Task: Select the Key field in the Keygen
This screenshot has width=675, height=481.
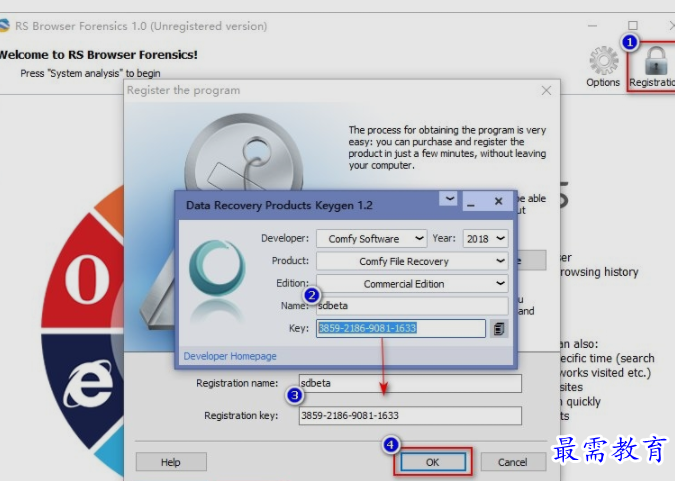Action: click(x=401, y=328)
